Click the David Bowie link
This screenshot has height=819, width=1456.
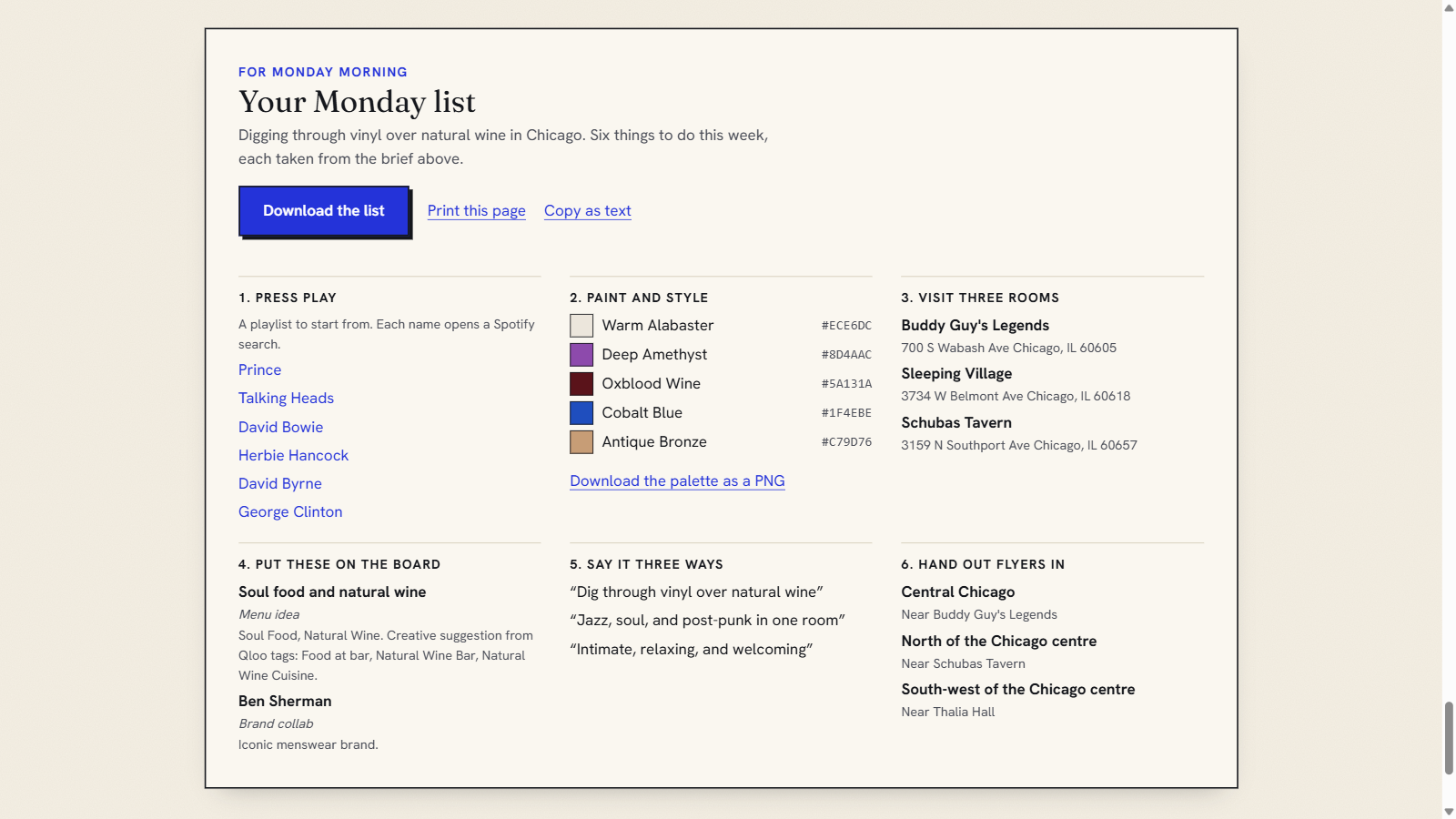coord(280,427)
